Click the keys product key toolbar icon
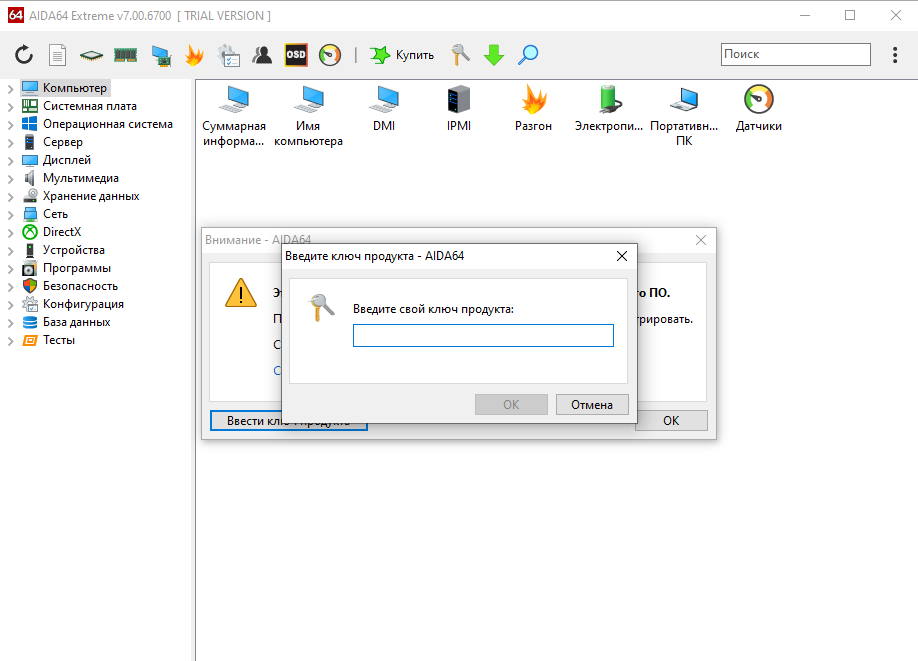 (460, 55)
